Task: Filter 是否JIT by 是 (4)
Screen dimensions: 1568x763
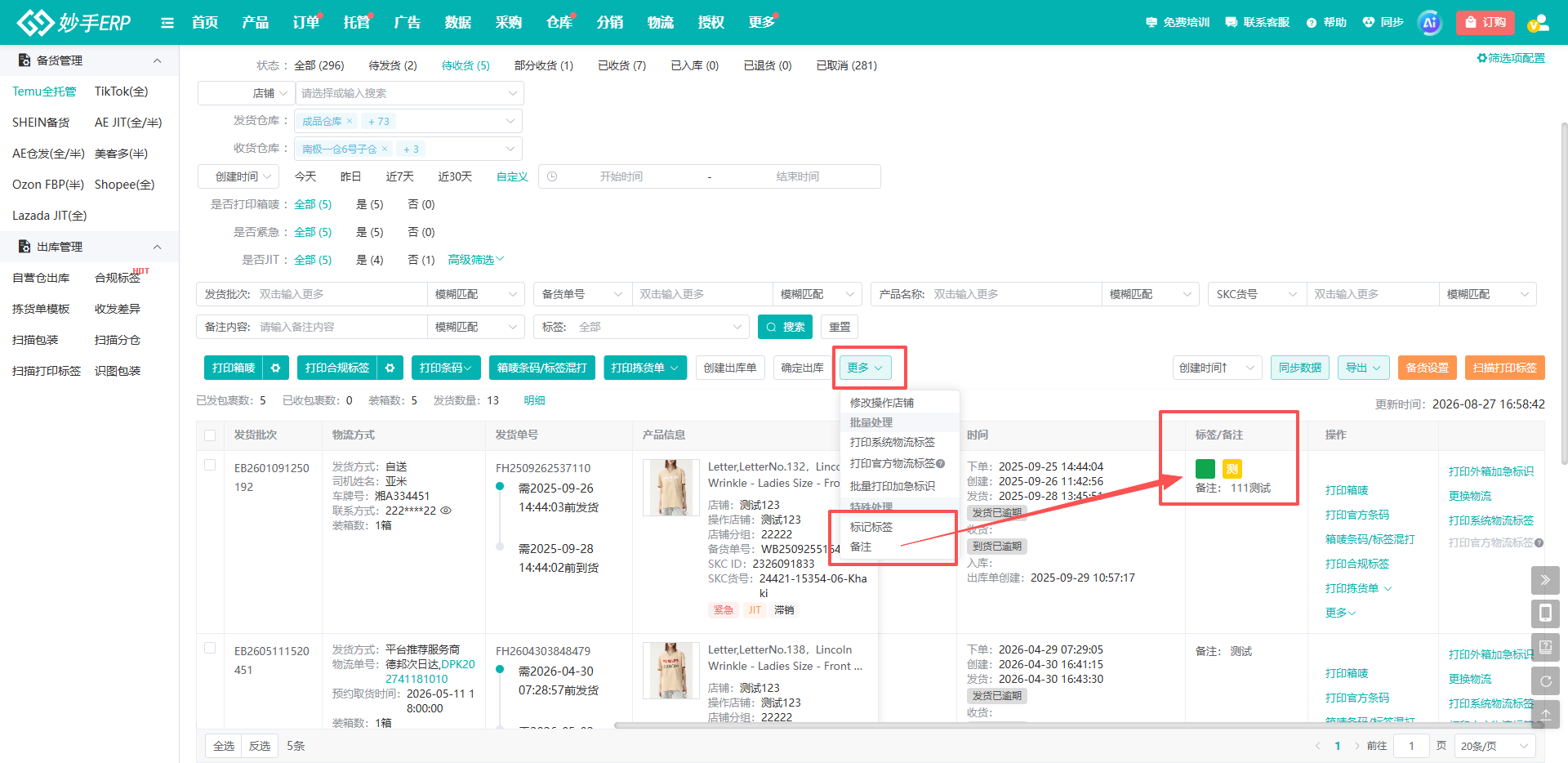Action: click(369, 260)
